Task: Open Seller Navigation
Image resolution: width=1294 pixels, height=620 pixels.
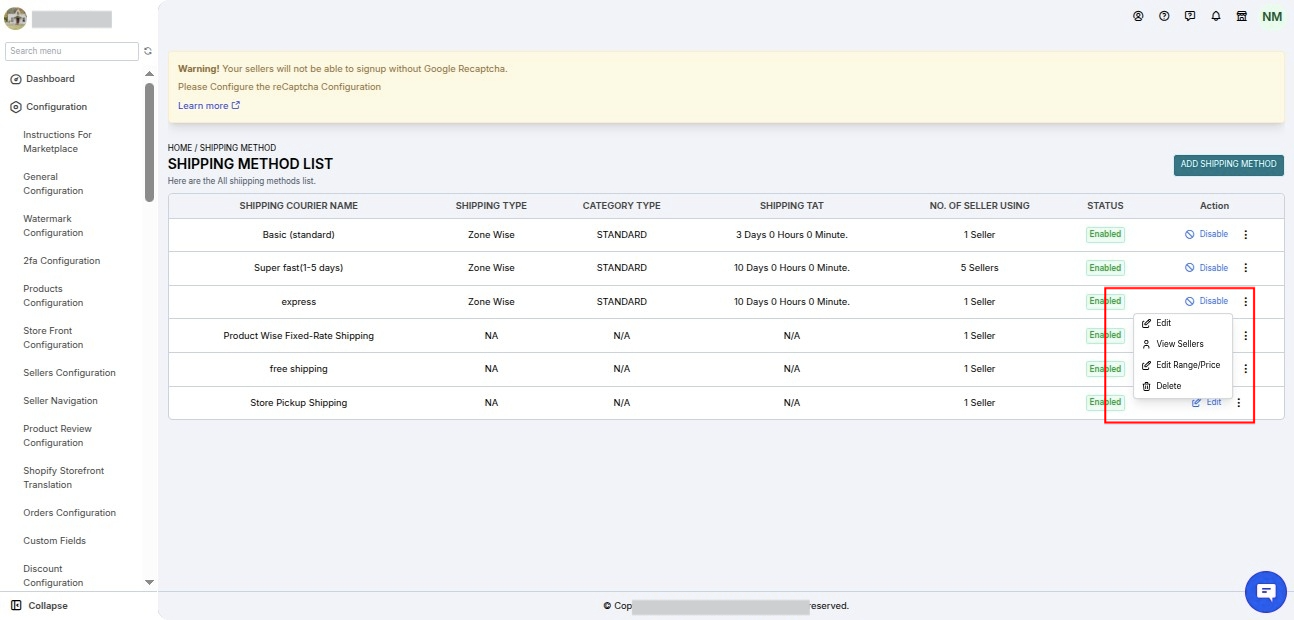Action: click(x=60, y=401)
